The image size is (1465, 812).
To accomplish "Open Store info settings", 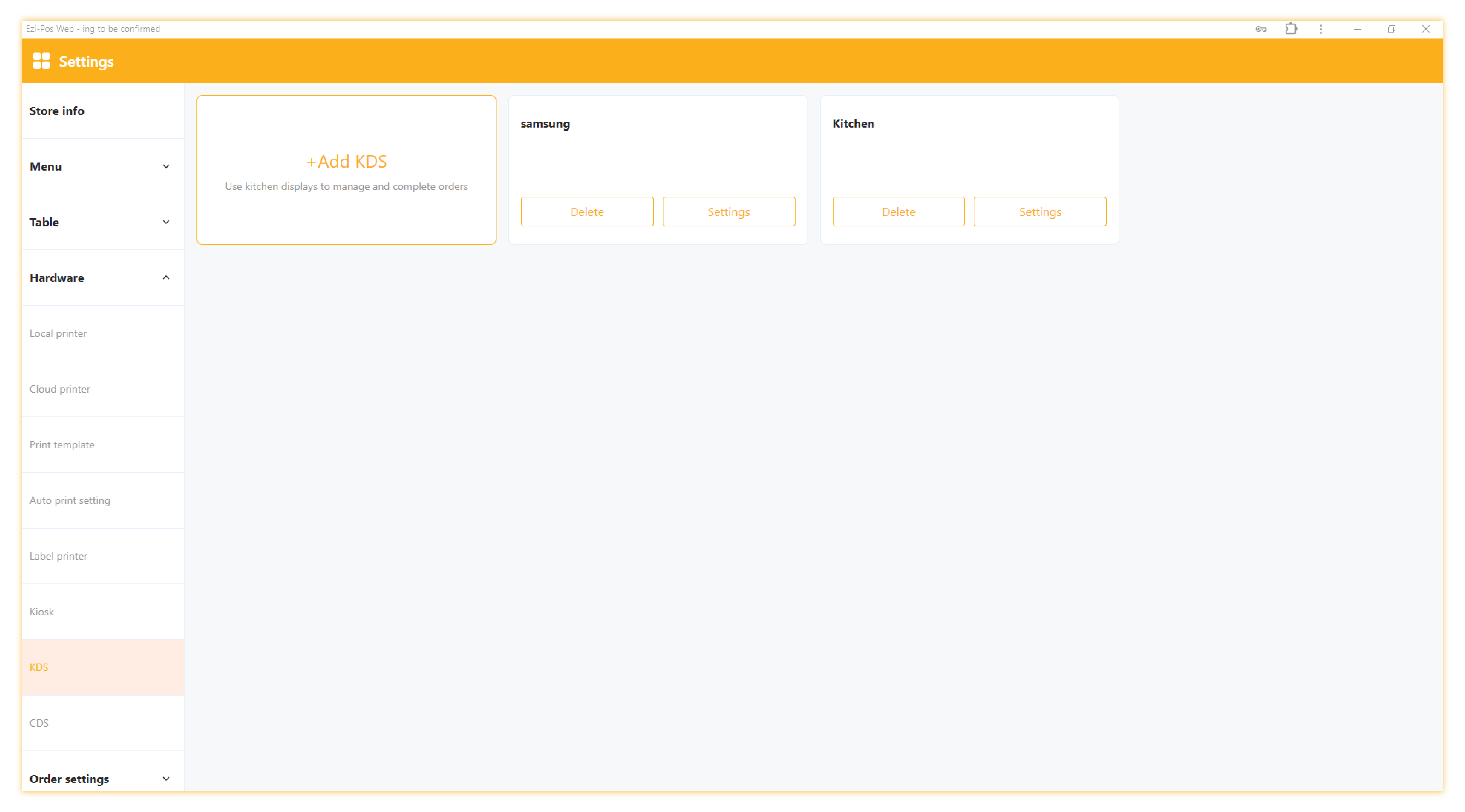I will (x=103, y=111).
